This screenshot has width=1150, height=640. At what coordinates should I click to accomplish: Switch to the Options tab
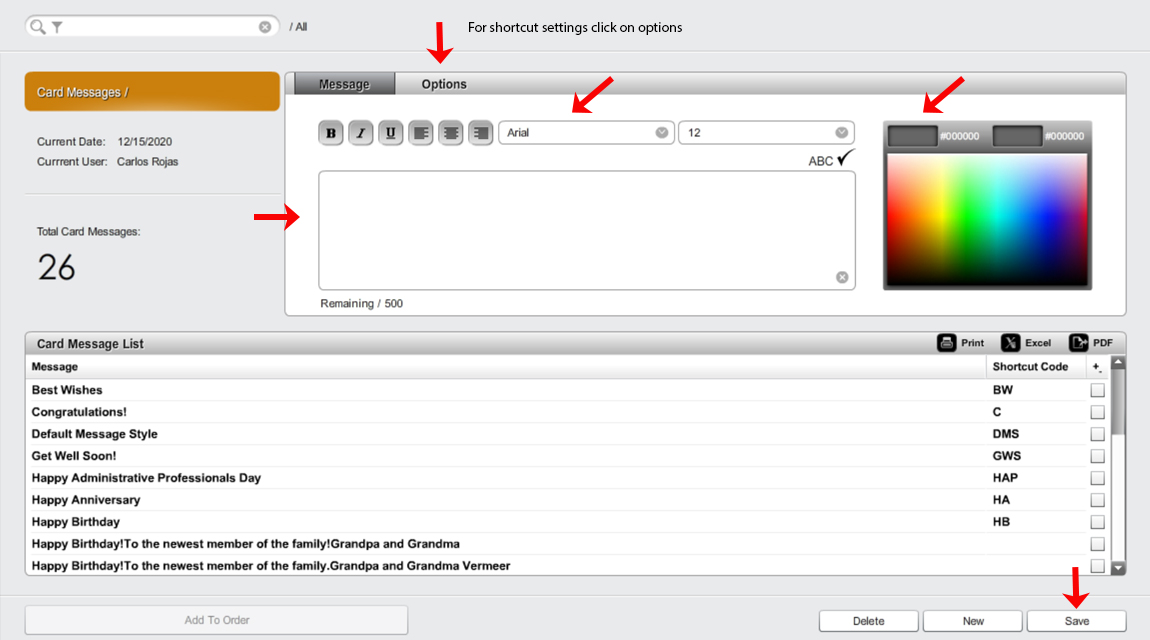point(444,84)
